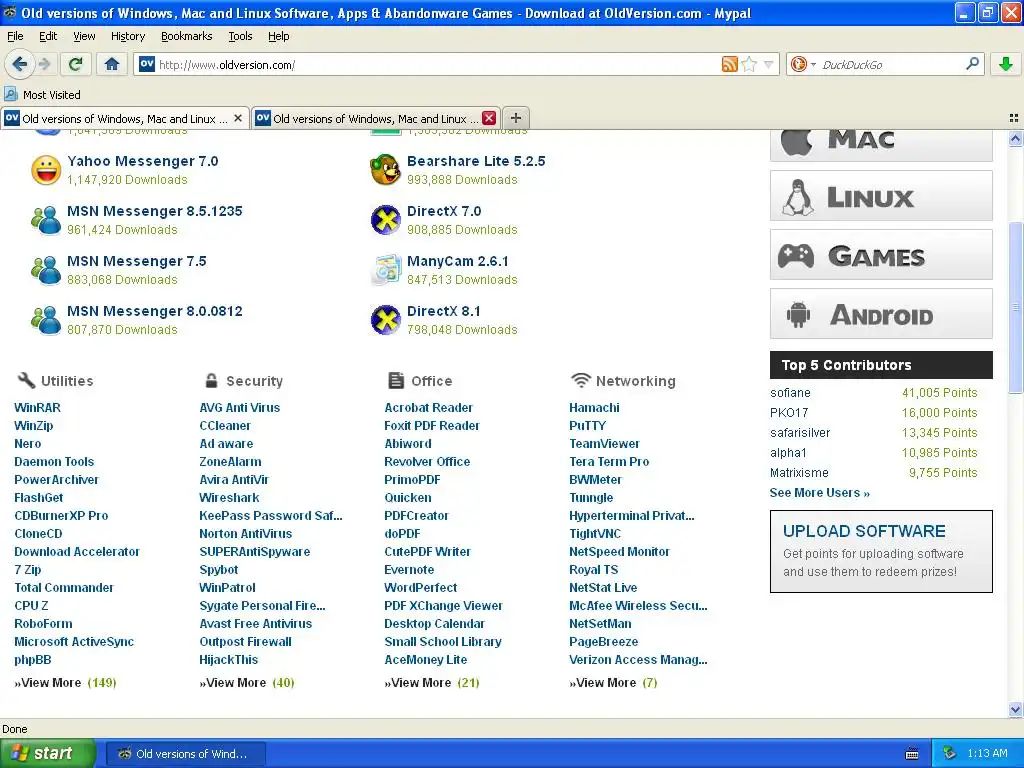Screen dimensions: 1024x768
Task: Click the Security padlock icon
Action: pyautogui.click(x=211, y=380)
